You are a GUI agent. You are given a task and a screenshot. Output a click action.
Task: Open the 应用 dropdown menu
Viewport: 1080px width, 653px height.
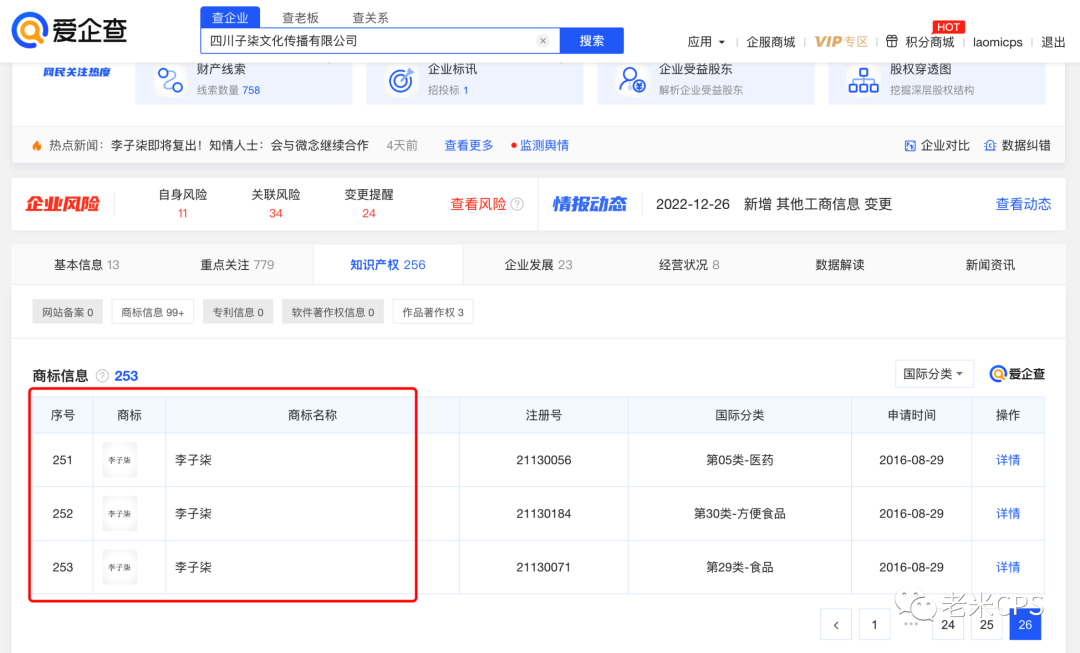tap(706, 42)
